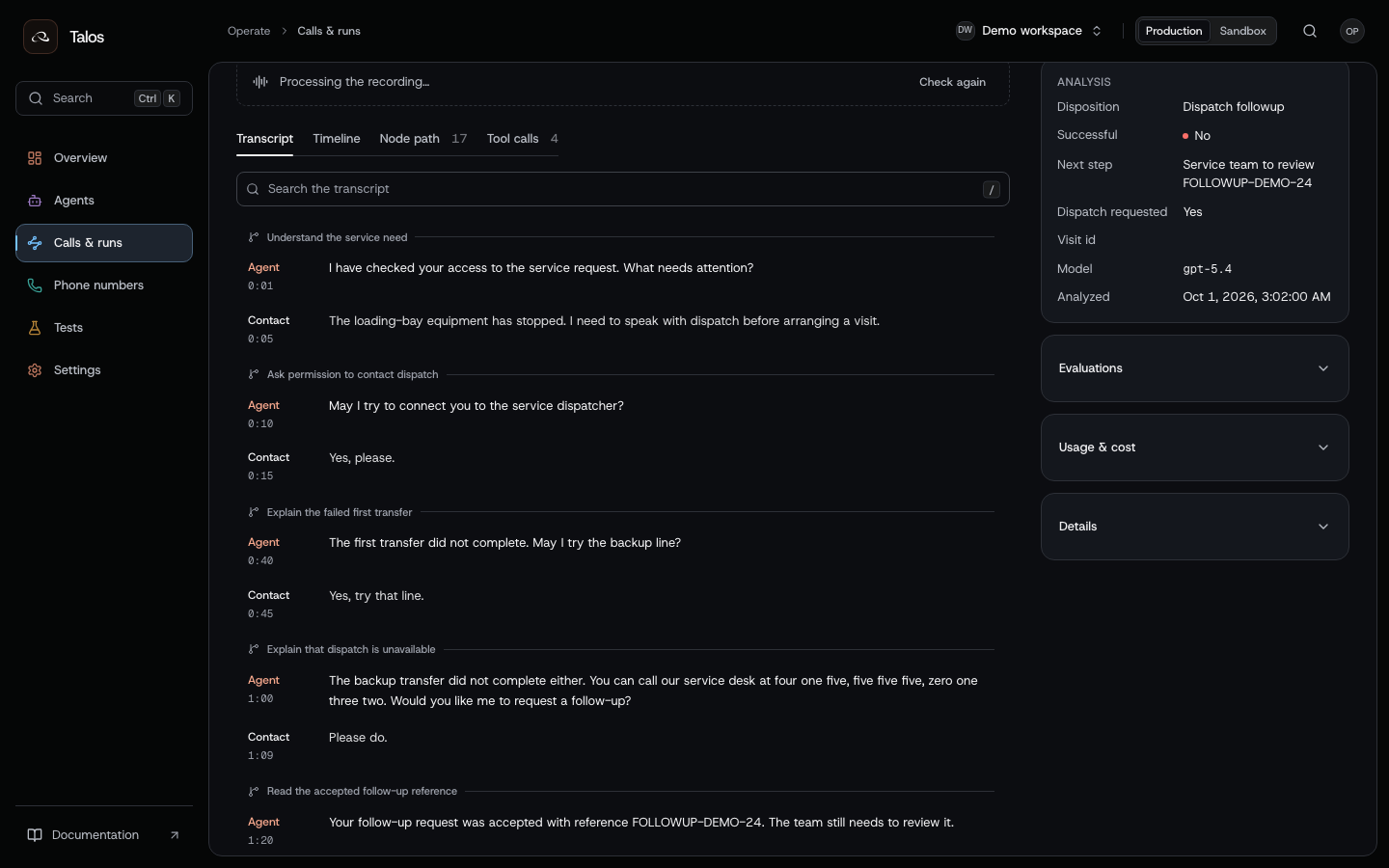Focus the Search the transcript field

click(x=623, y=189)
